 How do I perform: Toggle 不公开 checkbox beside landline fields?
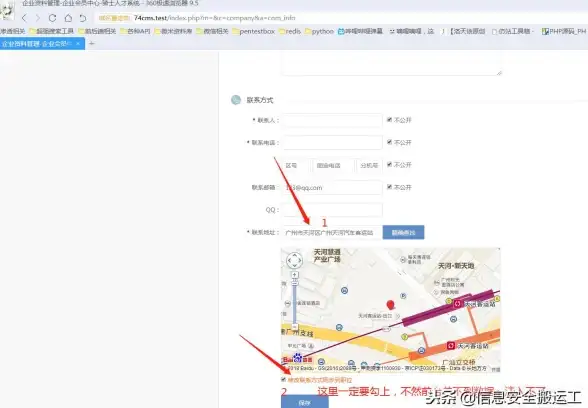coord(389,165)
